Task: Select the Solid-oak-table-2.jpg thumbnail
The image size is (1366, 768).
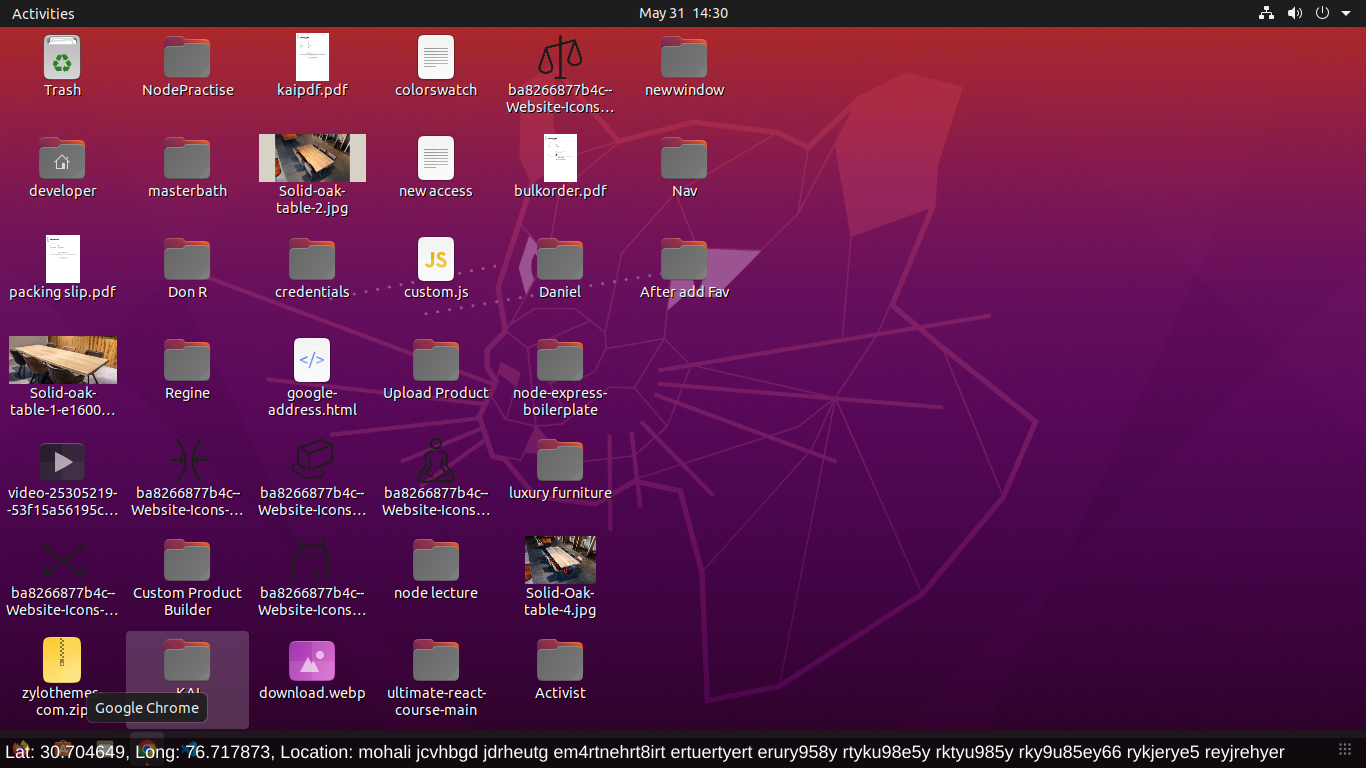Action: 312,158
